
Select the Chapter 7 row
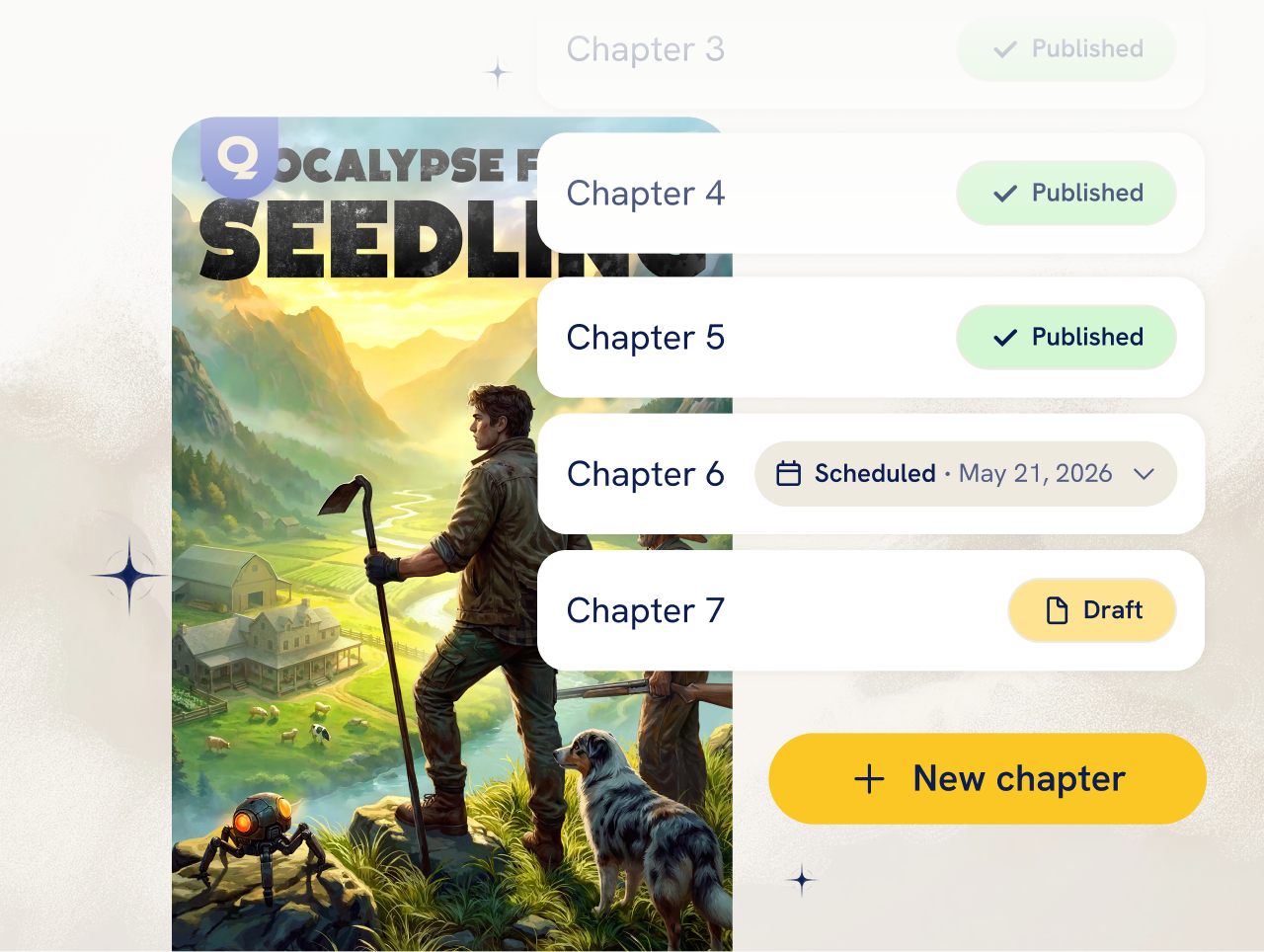click(x=871, y=610)
